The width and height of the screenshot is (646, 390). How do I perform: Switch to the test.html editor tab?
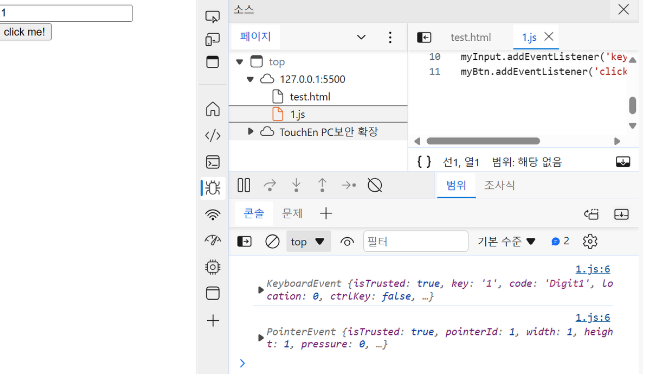pyautogui.click(x=470, y=37)
